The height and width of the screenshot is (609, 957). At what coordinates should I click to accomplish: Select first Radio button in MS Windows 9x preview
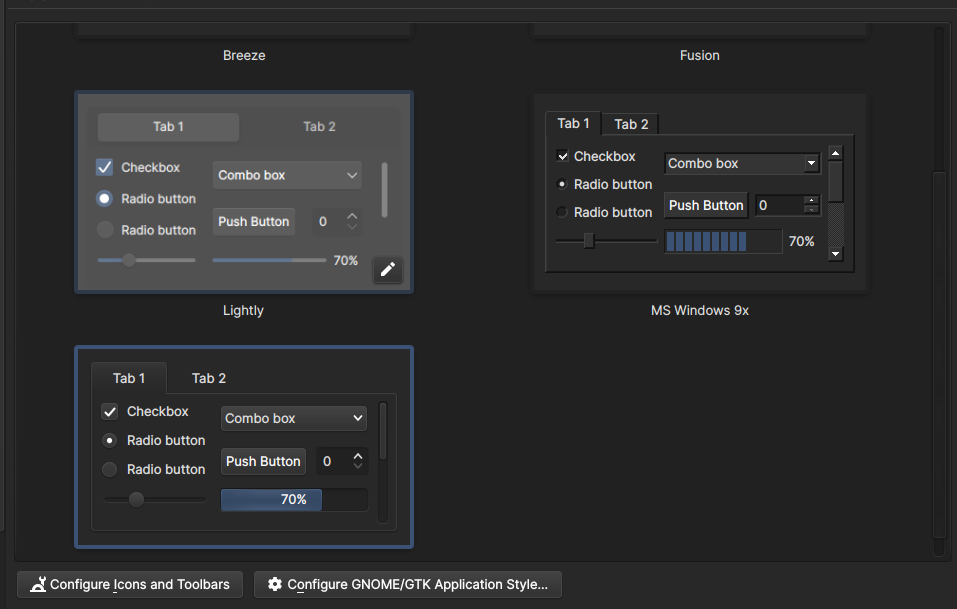[x=562, y=184]
